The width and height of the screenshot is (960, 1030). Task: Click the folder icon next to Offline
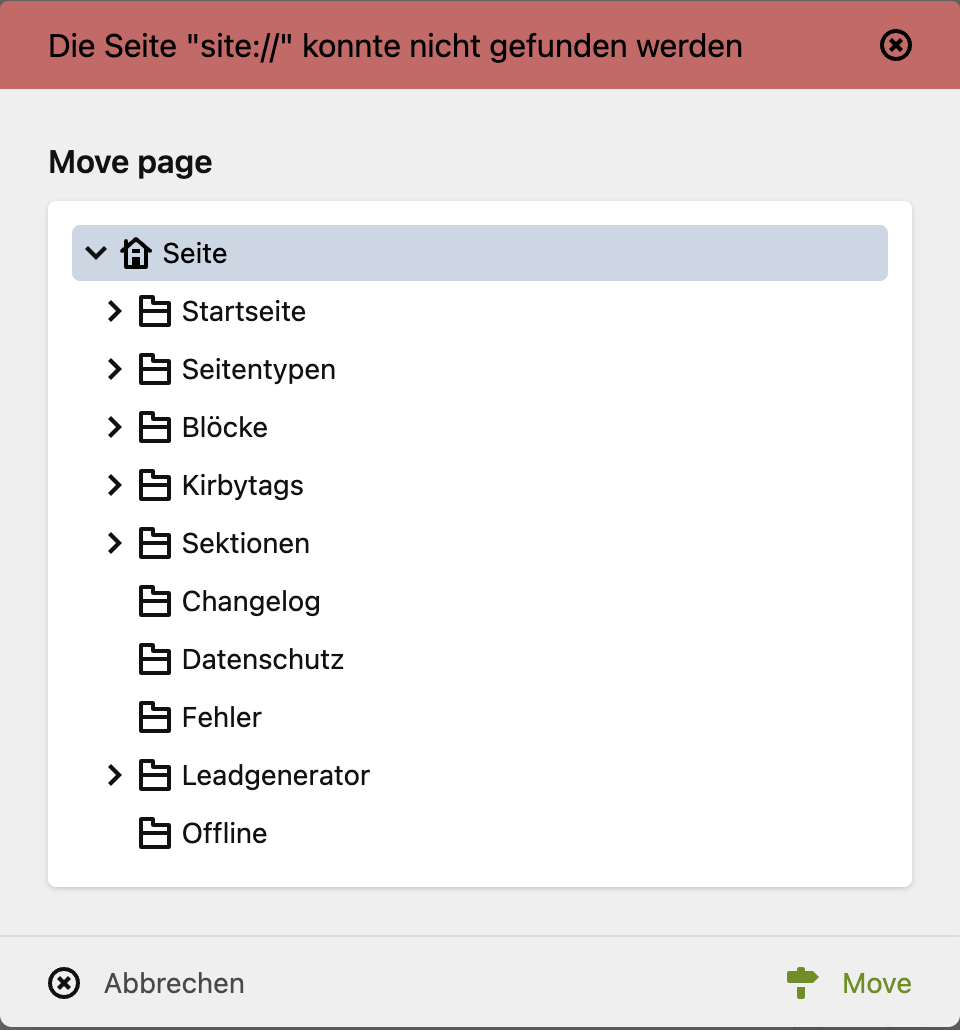tap(155, 833)
